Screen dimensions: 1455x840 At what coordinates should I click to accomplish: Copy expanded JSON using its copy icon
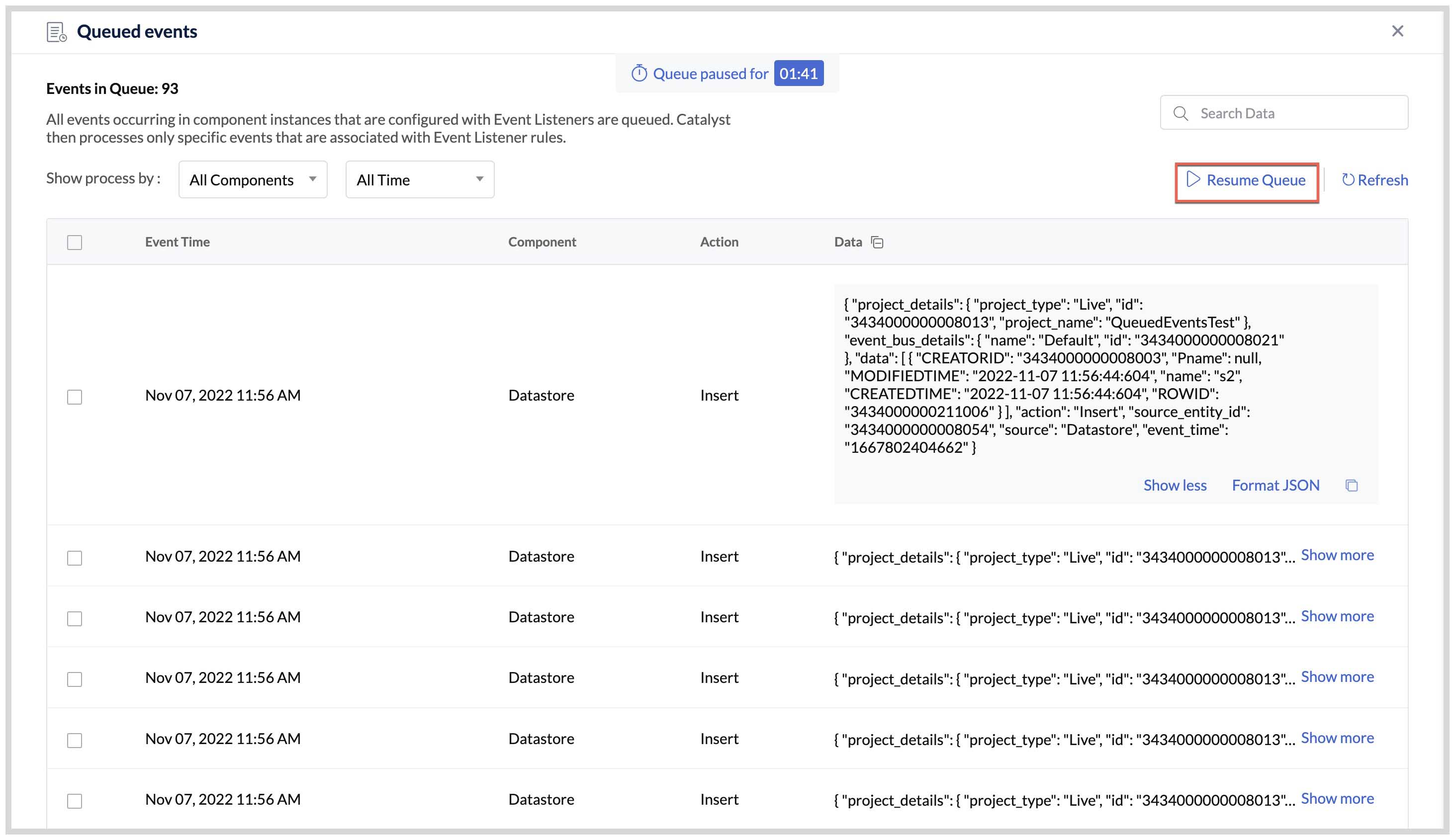click(x=1352, y=485)
